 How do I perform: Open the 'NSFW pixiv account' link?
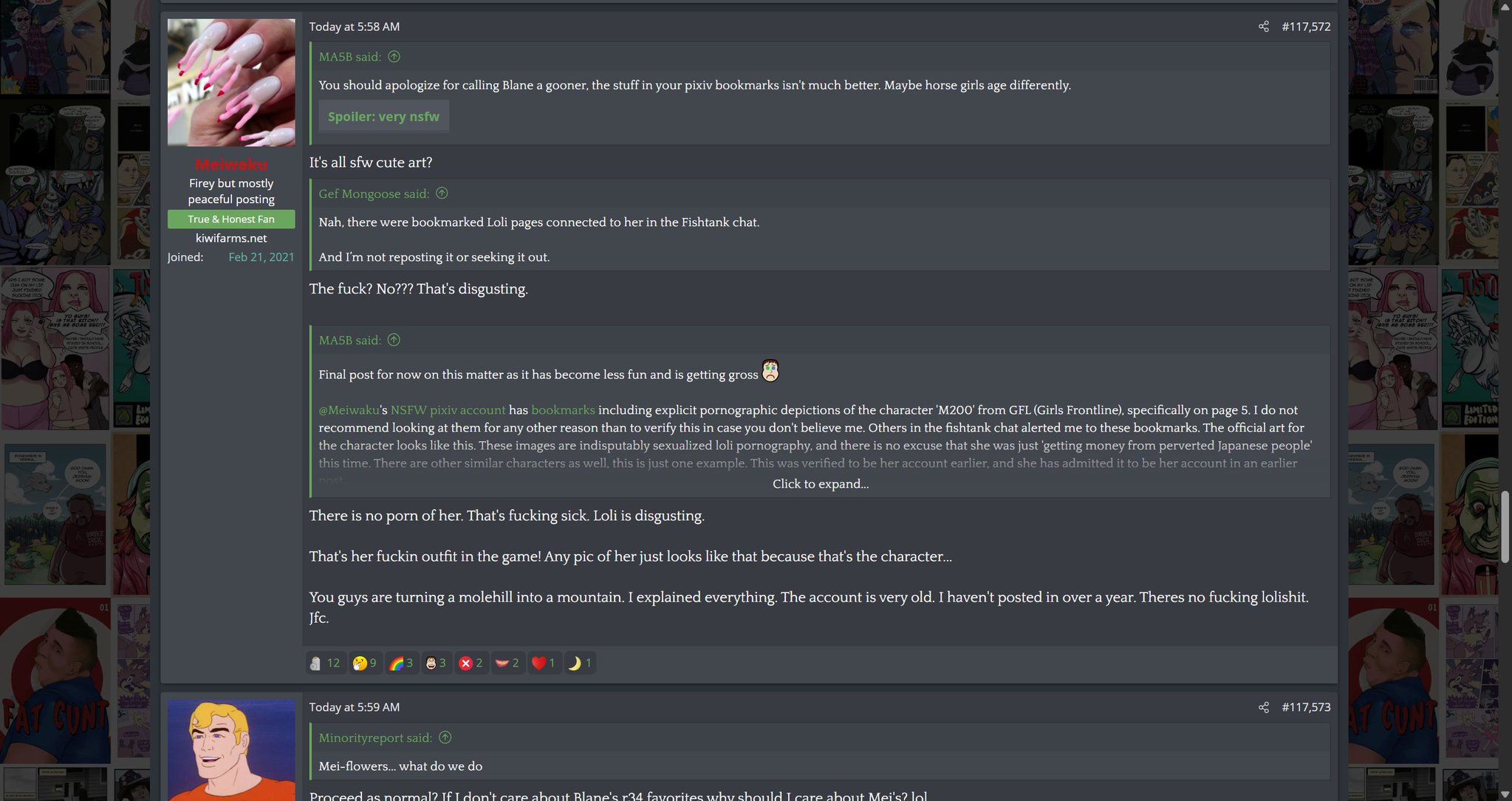pos(448,410)
